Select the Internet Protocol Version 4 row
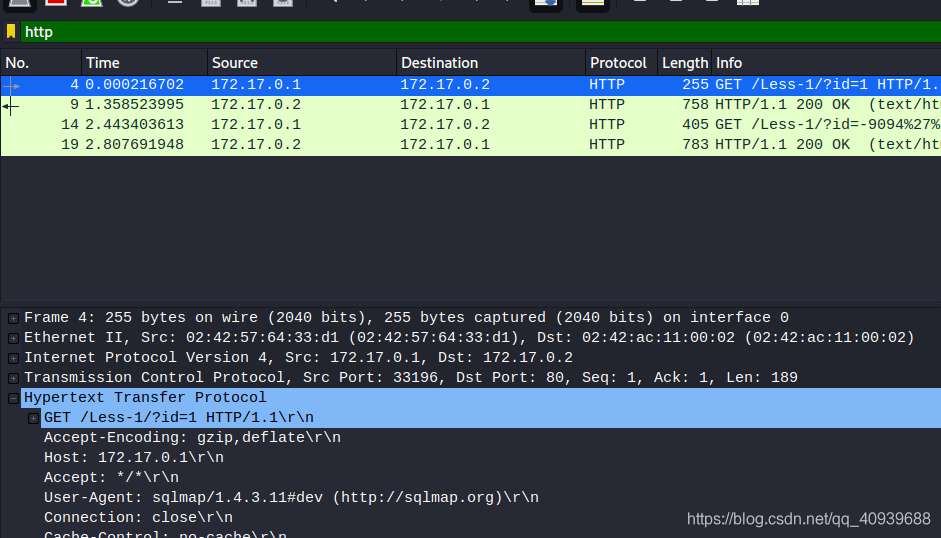This screenshot has height=538, width=941. (298, 357)
